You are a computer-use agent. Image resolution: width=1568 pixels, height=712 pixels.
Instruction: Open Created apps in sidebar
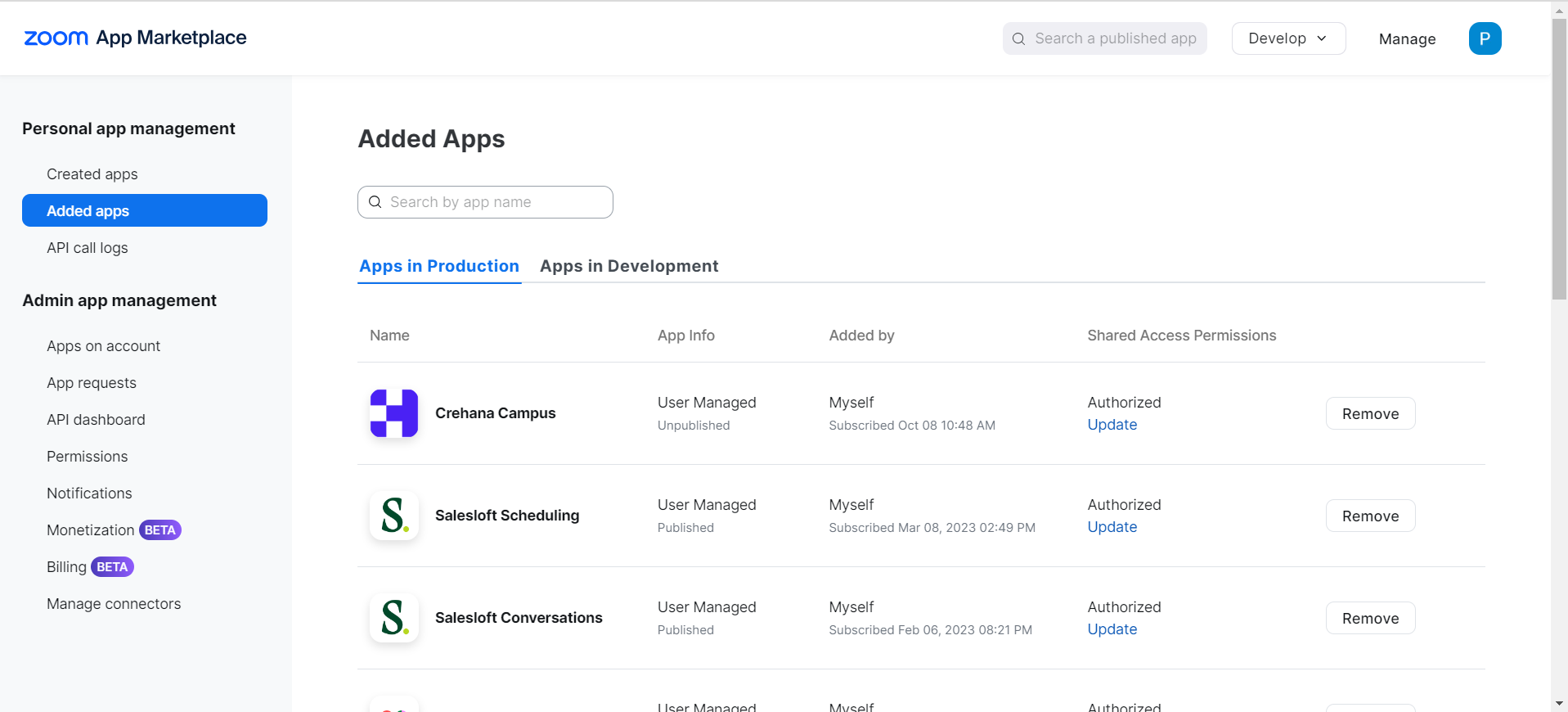coord(92,174)
